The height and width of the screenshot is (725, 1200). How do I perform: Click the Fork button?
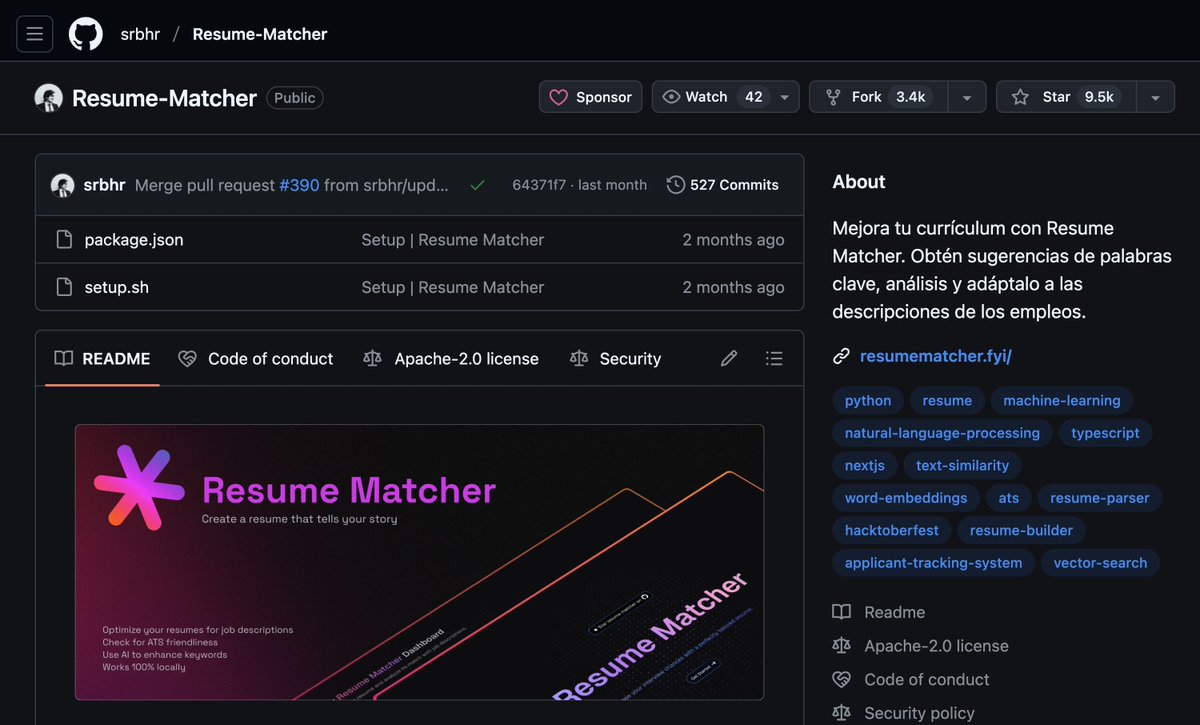878,97
